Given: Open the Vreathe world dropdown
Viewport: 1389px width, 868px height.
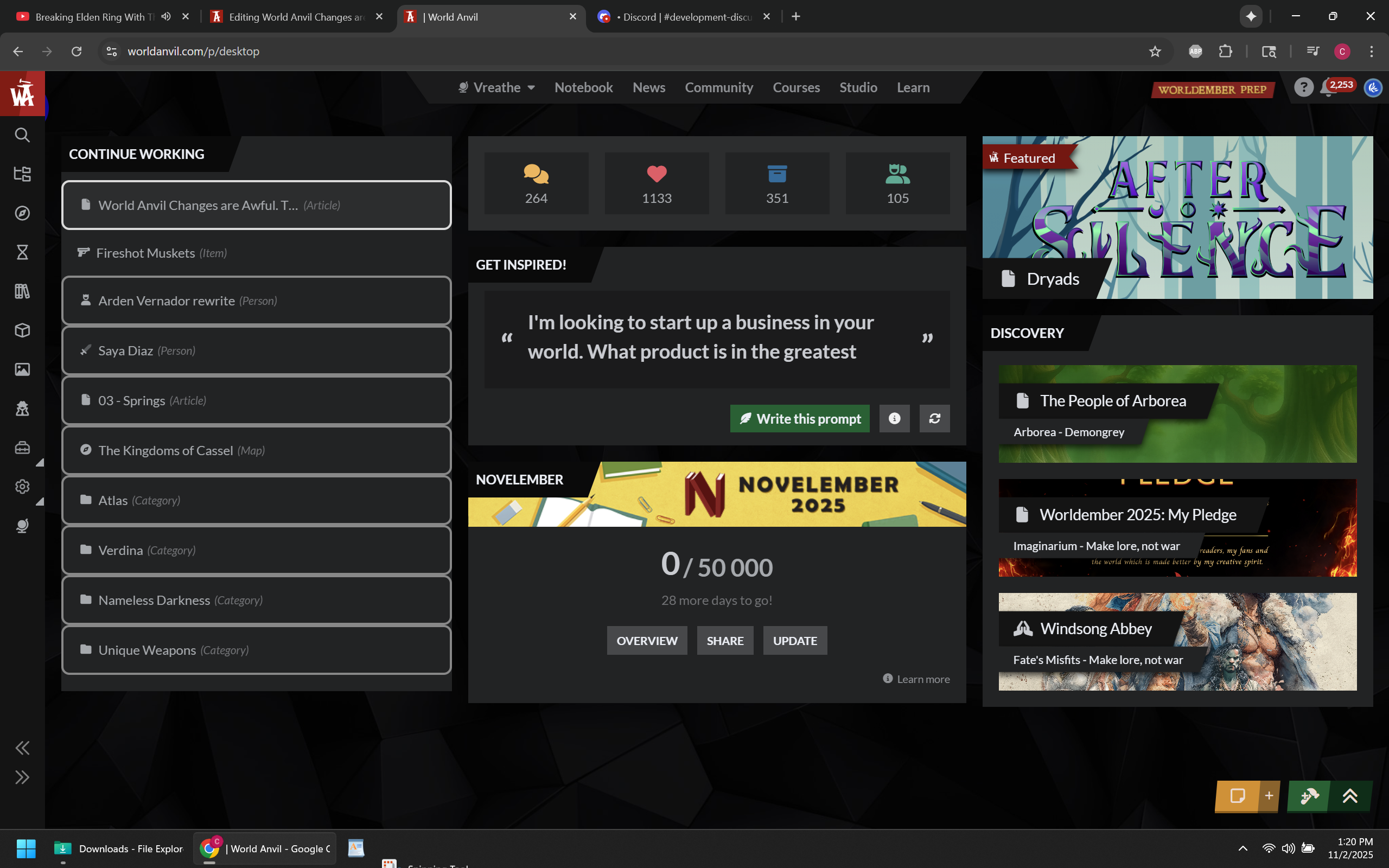Looking at the screenshot, I should point(497,87).
